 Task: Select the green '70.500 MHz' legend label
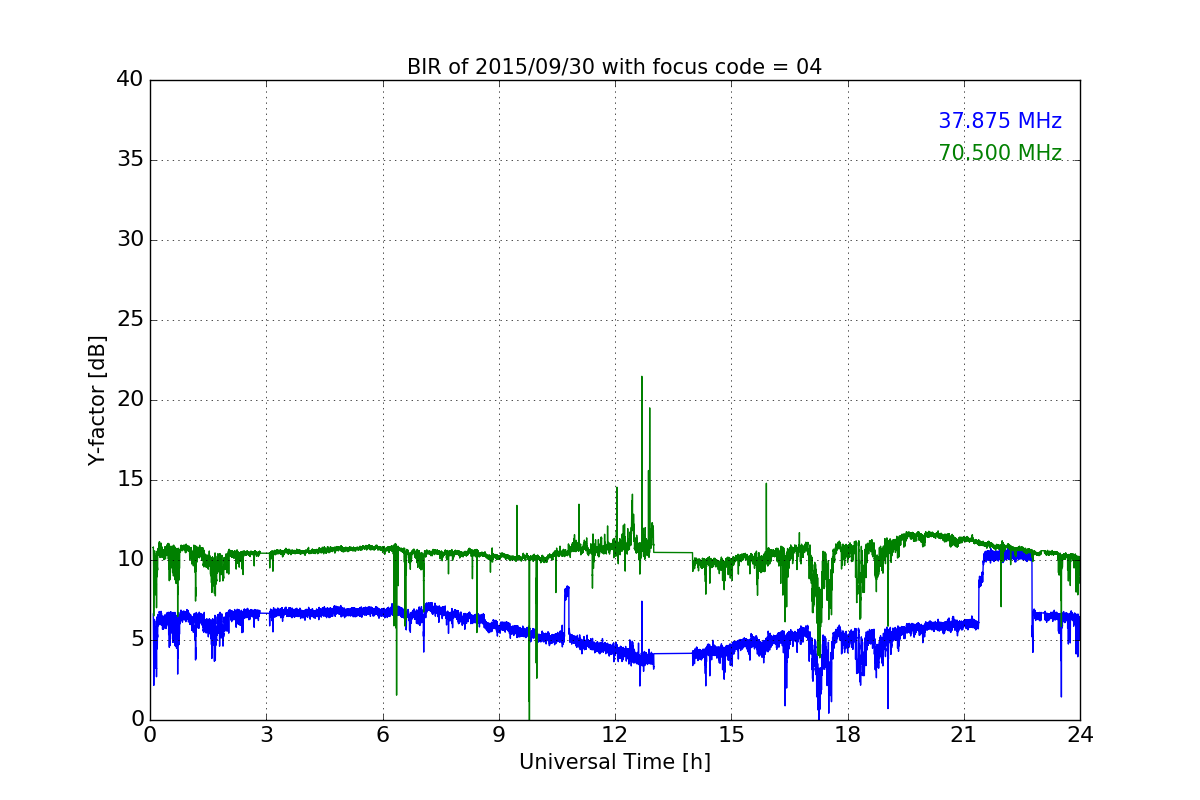coord(1000,153)
